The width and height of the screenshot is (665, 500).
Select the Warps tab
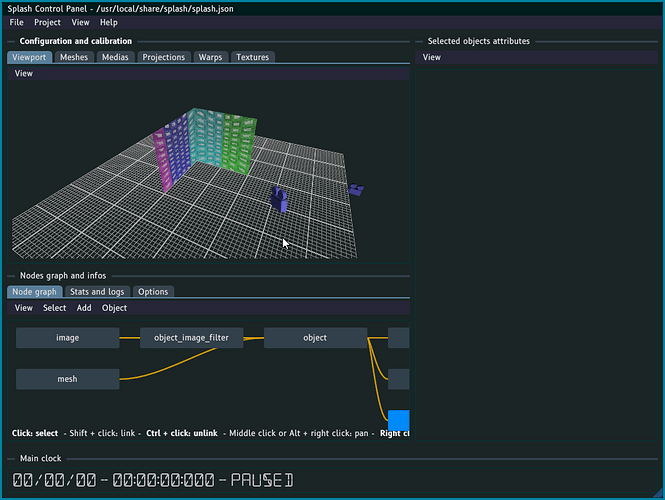(x=210, y=57)
